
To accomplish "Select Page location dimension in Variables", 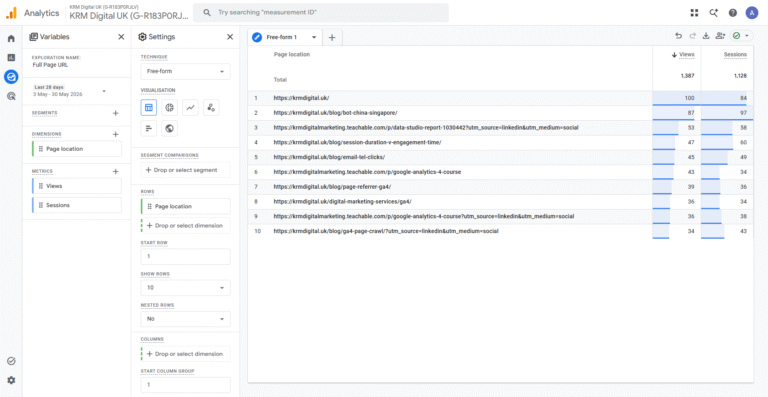I will coord(77,149).
